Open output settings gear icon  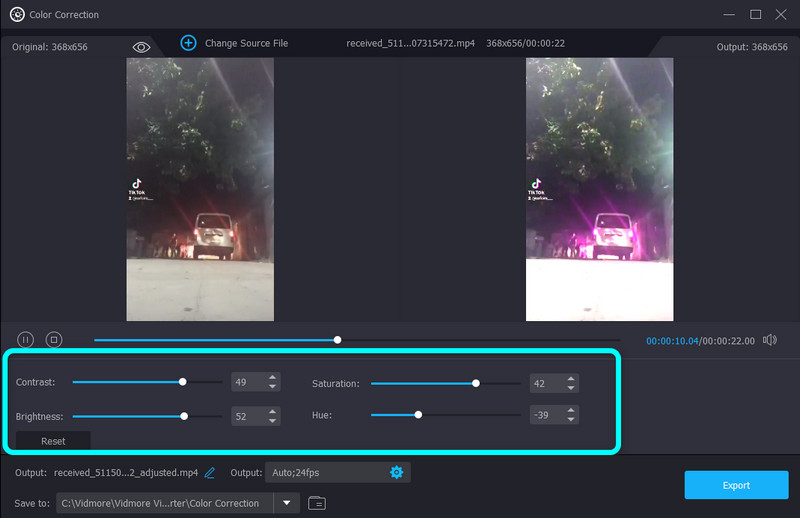(x=396, y=472)
